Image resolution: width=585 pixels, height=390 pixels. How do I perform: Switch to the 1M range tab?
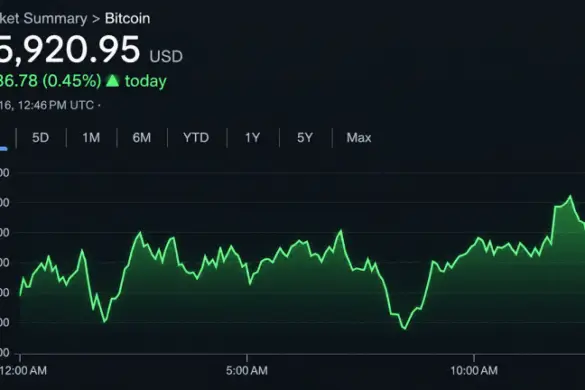tap(91, 138)
